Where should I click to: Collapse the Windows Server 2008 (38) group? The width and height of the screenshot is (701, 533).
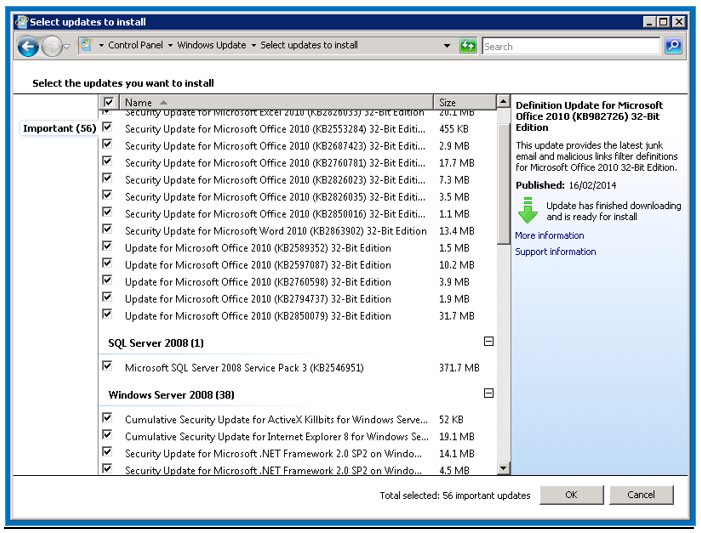tap(489, 393)
